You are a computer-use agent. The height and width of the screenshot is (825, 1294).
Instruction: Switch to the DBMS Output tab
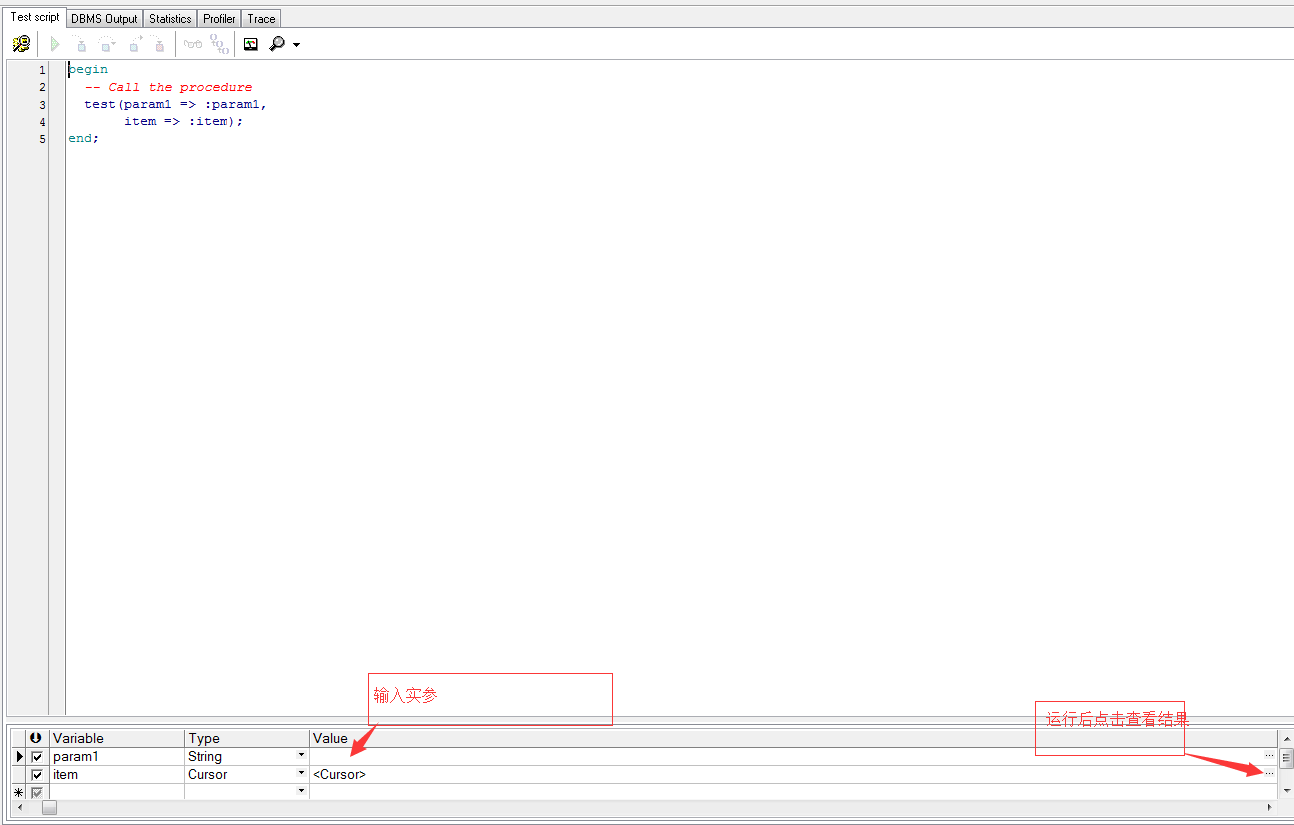[x=104, y=18]
